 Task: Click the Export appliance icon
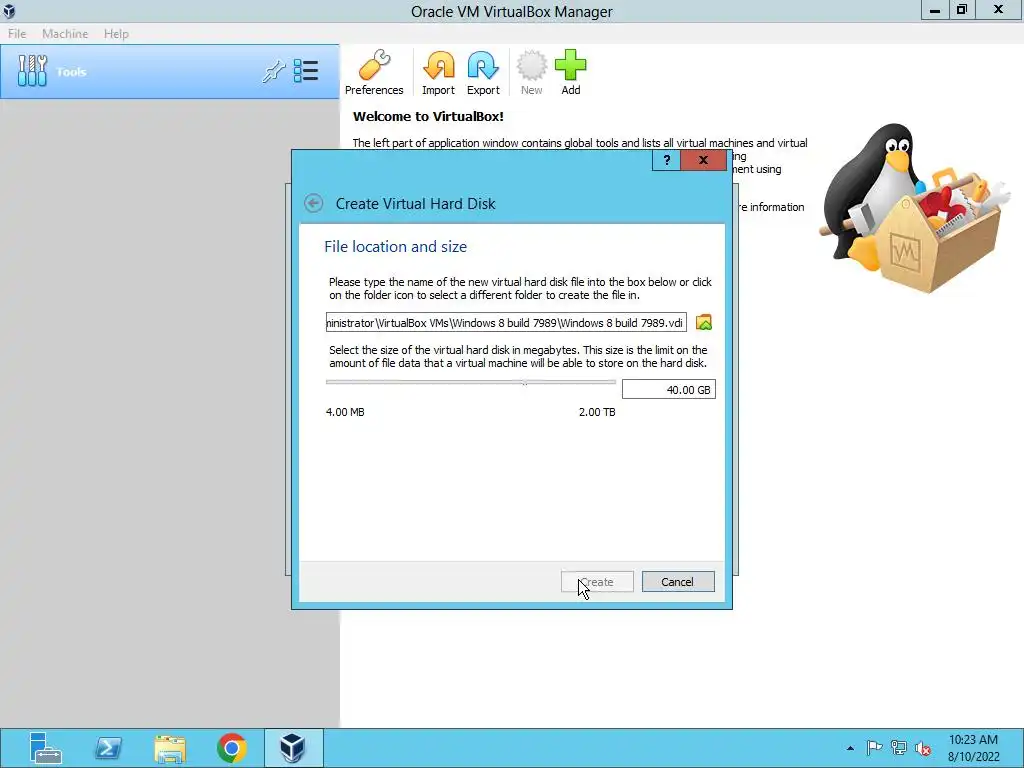(483, 72)
